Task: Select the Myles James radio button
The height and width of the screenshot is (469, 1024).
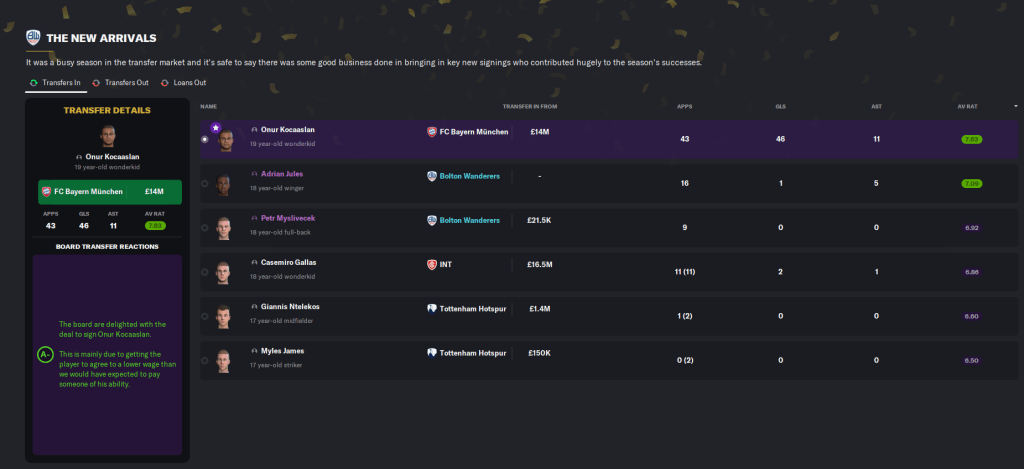Action: point(205,360)
